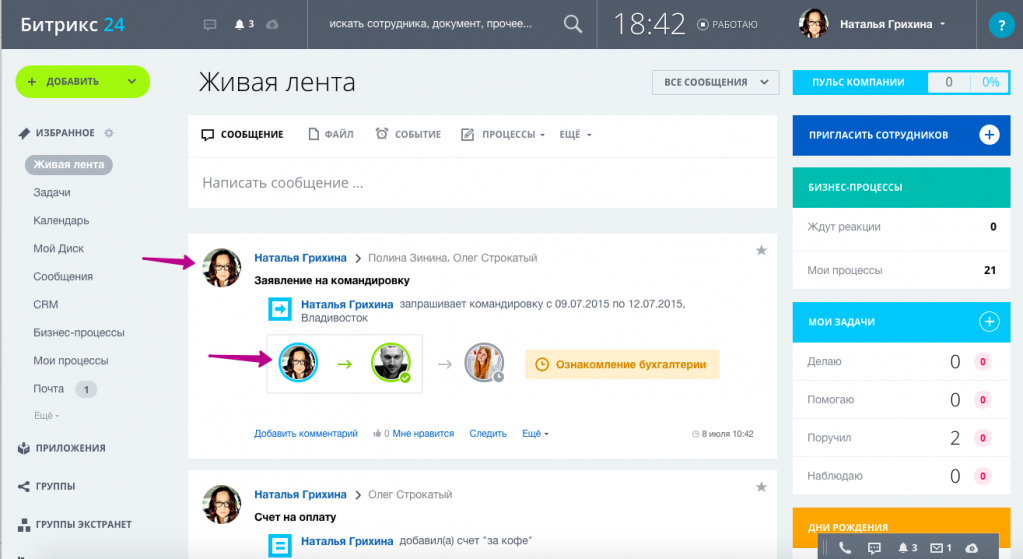Screen dimensions: 1023x559
Task: Open mail envelope icon in bottom bar
Action: [941, 548]
